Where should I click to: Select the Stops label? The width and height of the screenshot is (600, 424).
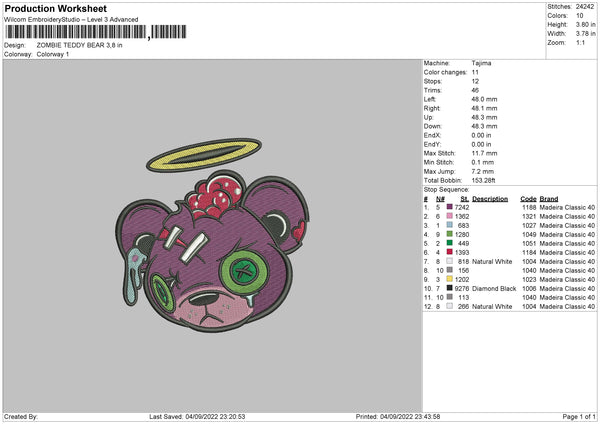coord(433,81)
